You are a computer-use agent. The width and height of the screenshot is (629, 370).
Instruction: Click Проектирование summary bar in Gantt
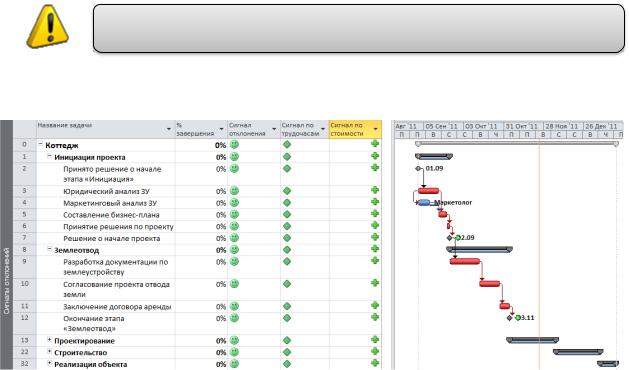532,340
